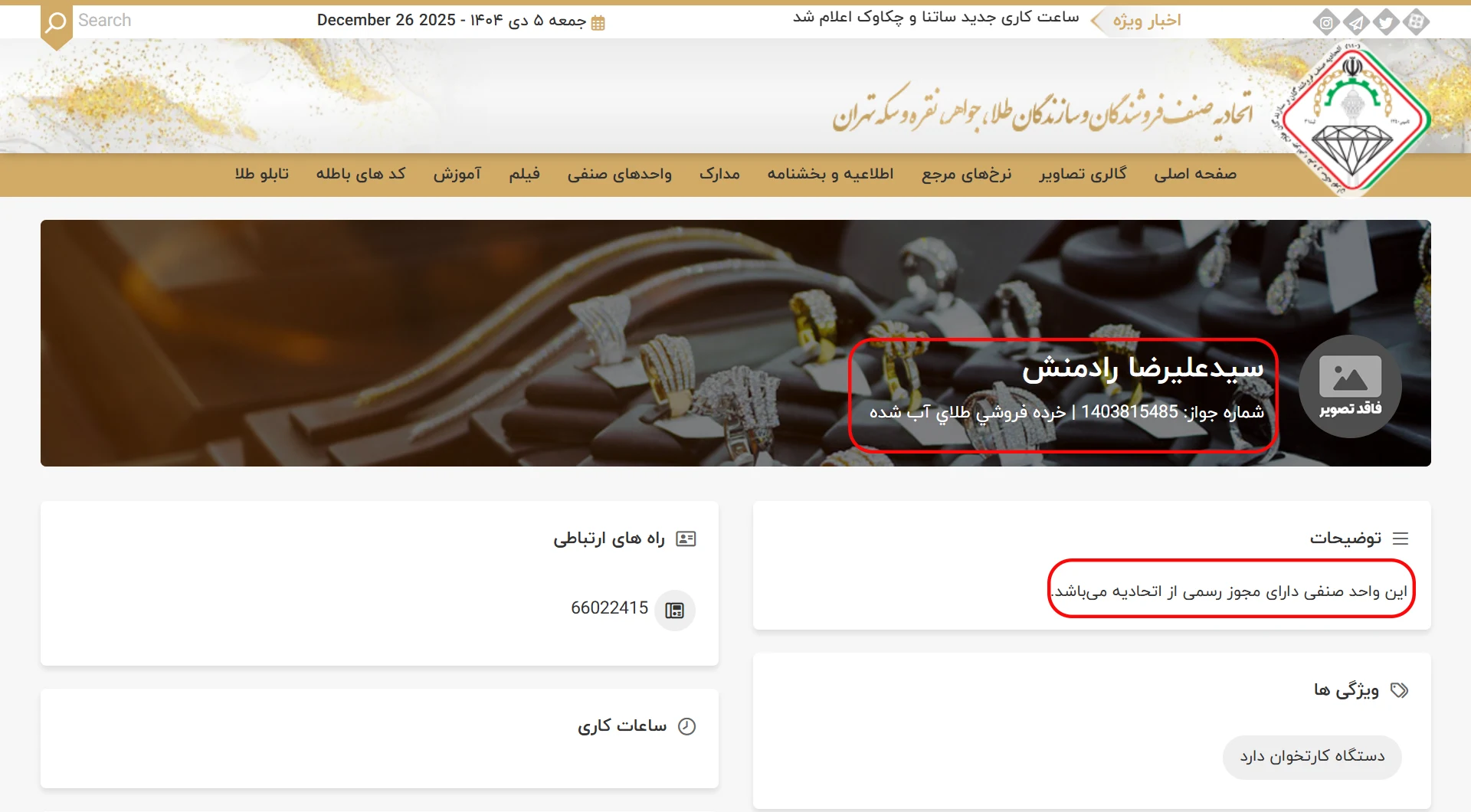Image resolution: width=1471 pixels, height=812 pixels.
Task: Click the gold search magnifier icon
Action: pos(56,23)
